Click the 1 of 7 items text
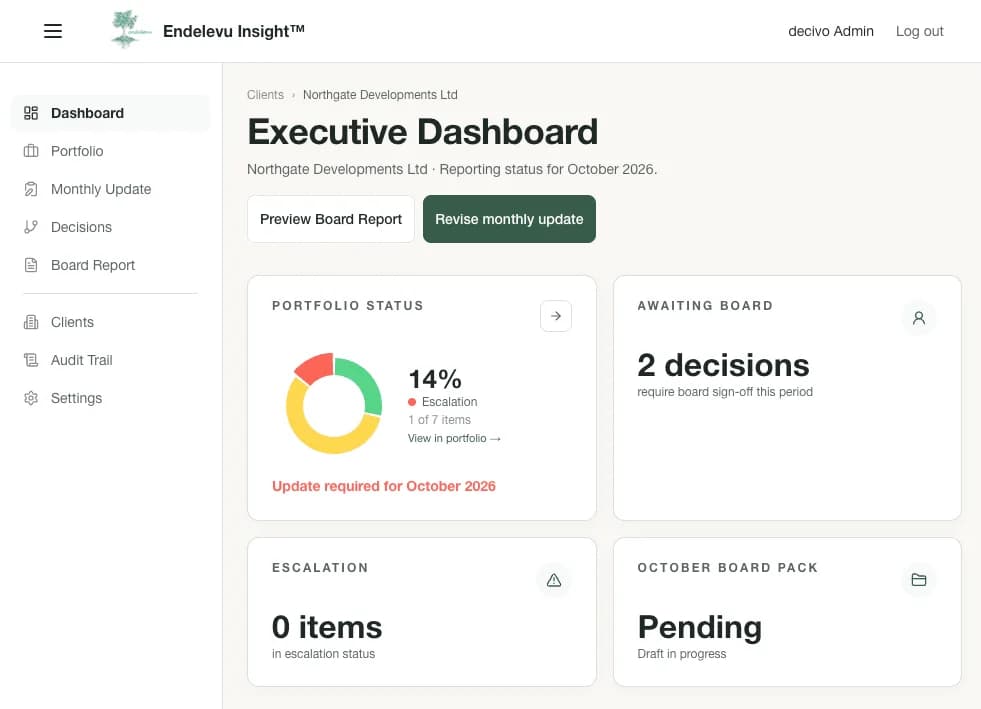 (x=439, y=420)
